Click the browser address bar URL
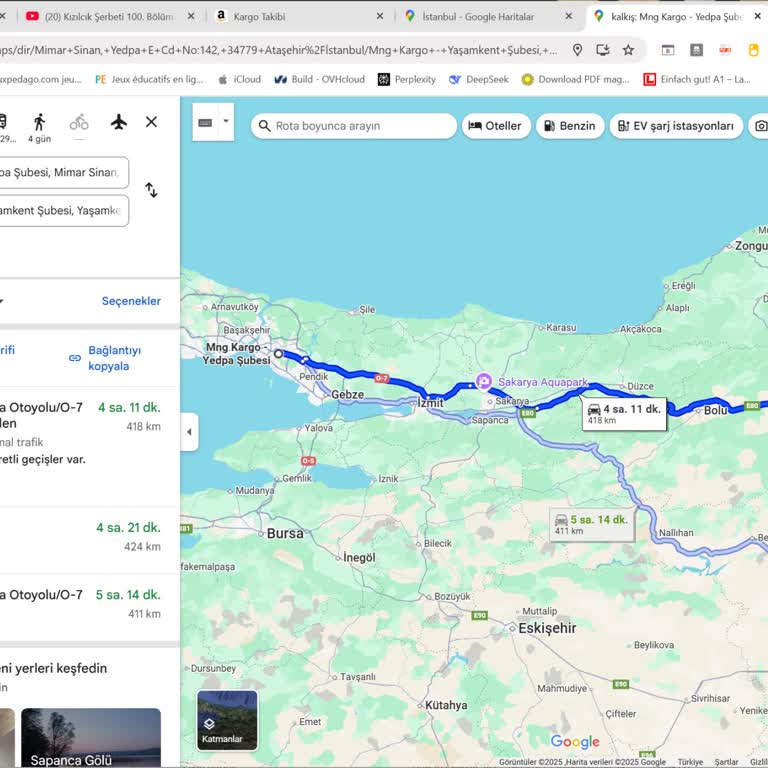The image size is (768, 768). (278, 50)
